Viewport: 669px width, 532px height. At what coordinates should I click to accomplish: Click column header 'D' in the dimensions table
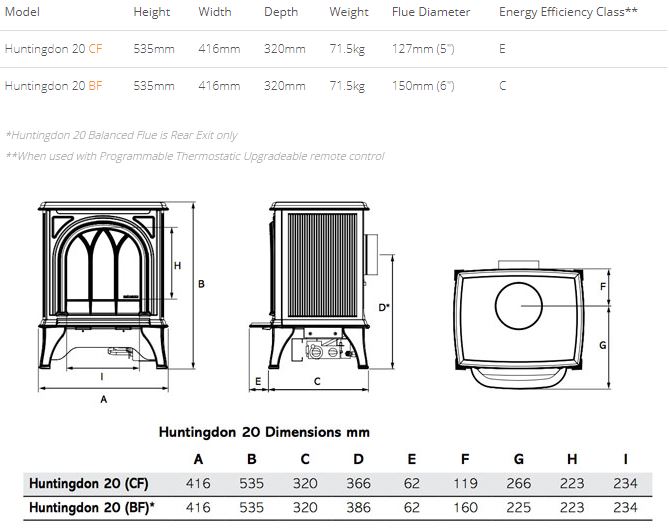358,459
